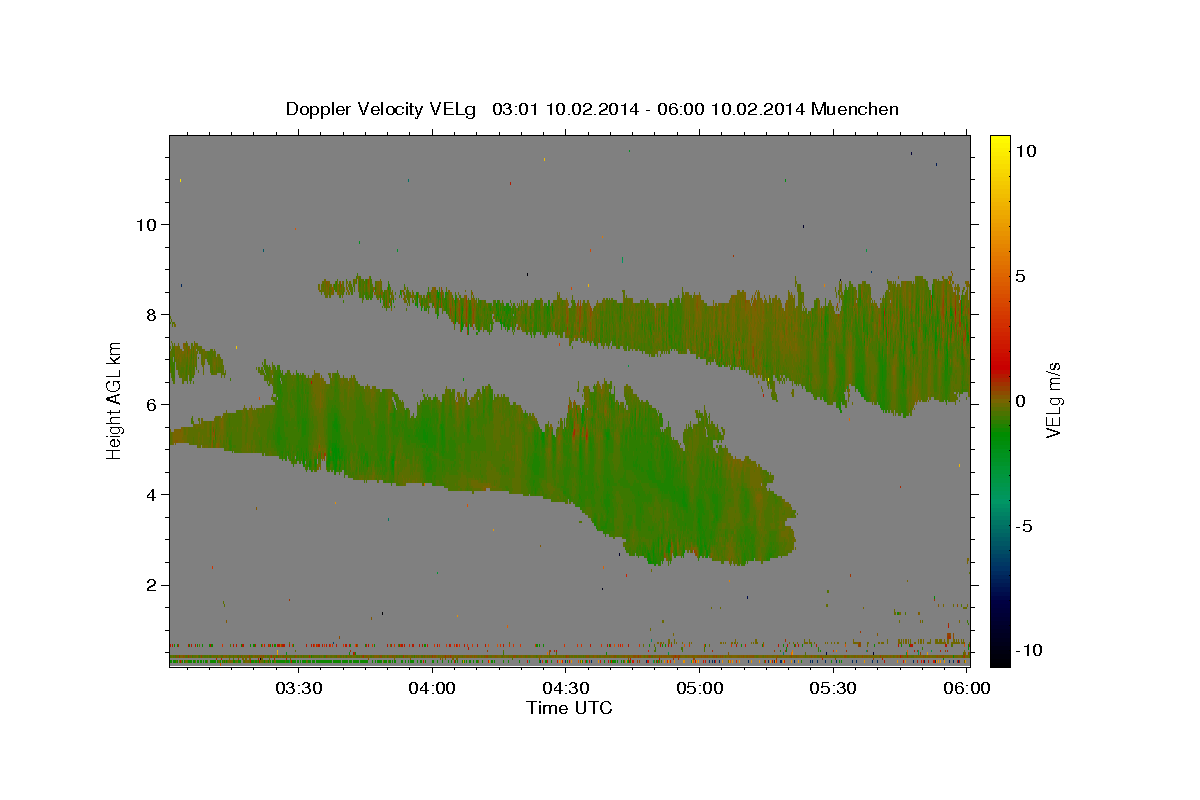This screenshot has height=800, width=1200.
Task: Click the "Time UTC" axis label
Action: (569, 708)
